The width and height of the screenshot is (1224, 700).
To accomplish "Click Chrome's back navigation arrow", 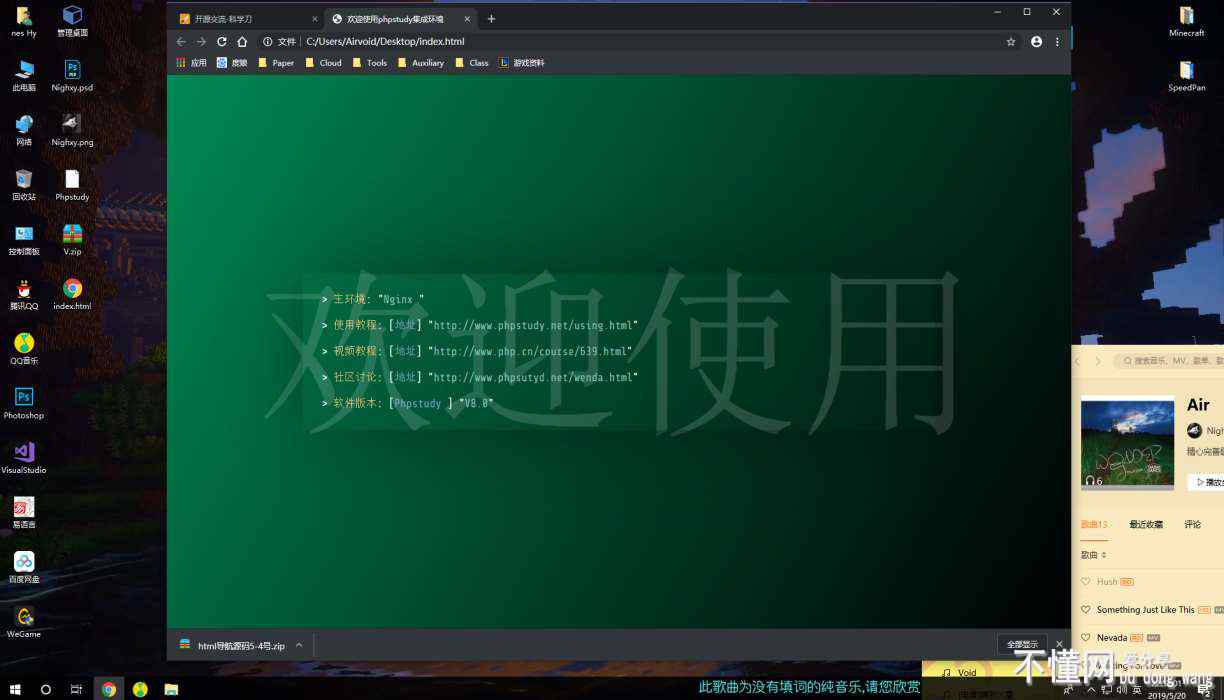I will [181, 42].
